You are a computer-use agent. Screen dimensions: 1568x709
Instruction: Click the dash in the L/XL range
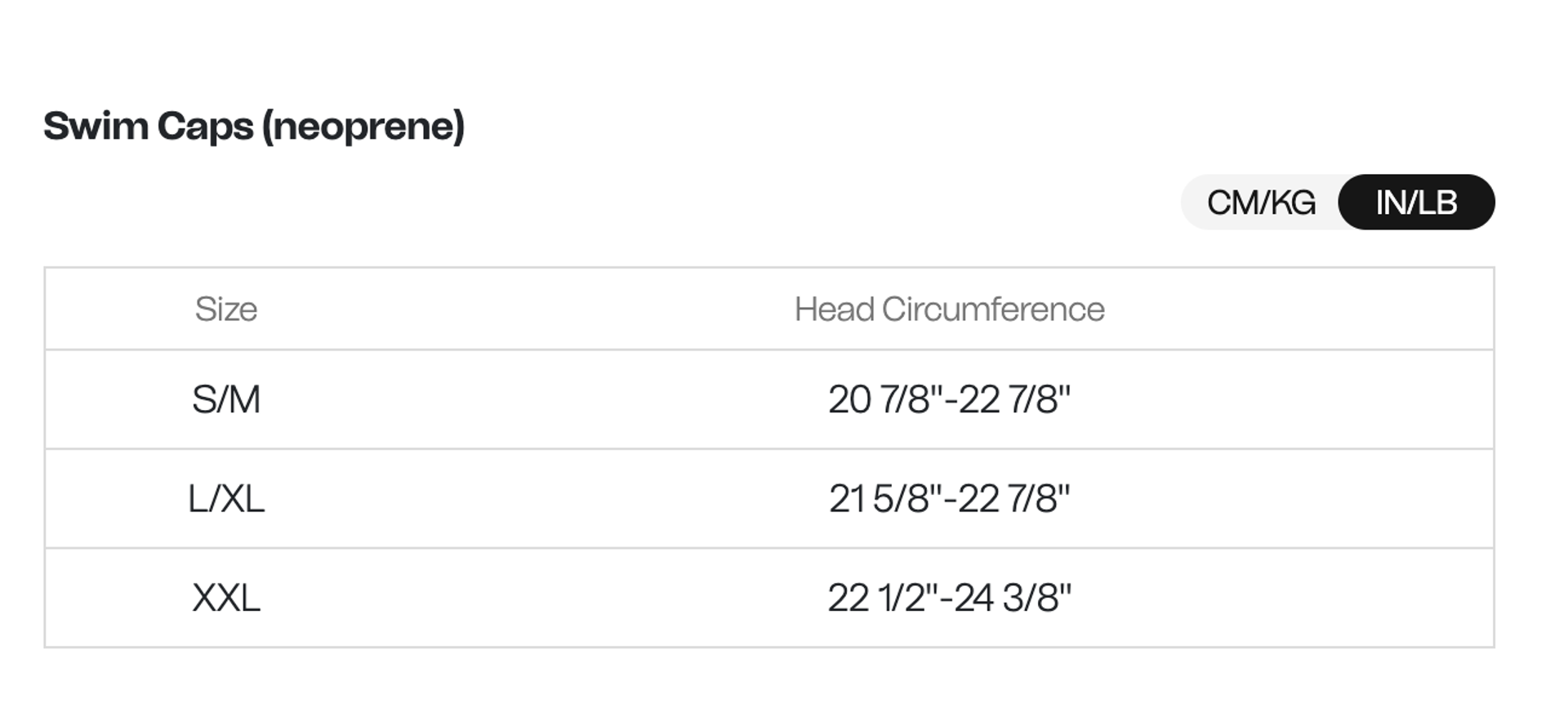(950, 500)
